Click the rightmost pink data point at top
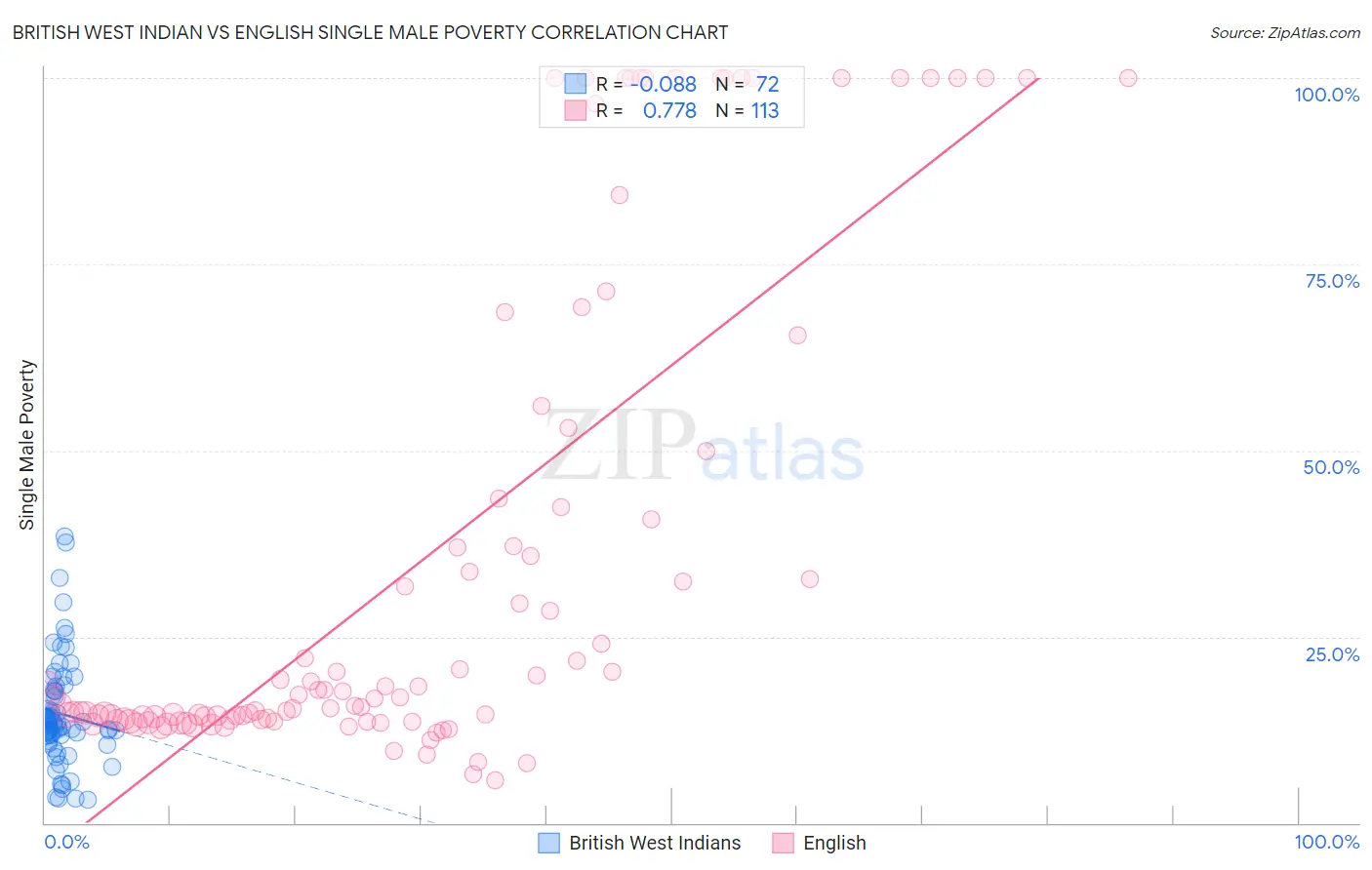This screenshot has height=870, width=1372. click(x=1128, y=78)
